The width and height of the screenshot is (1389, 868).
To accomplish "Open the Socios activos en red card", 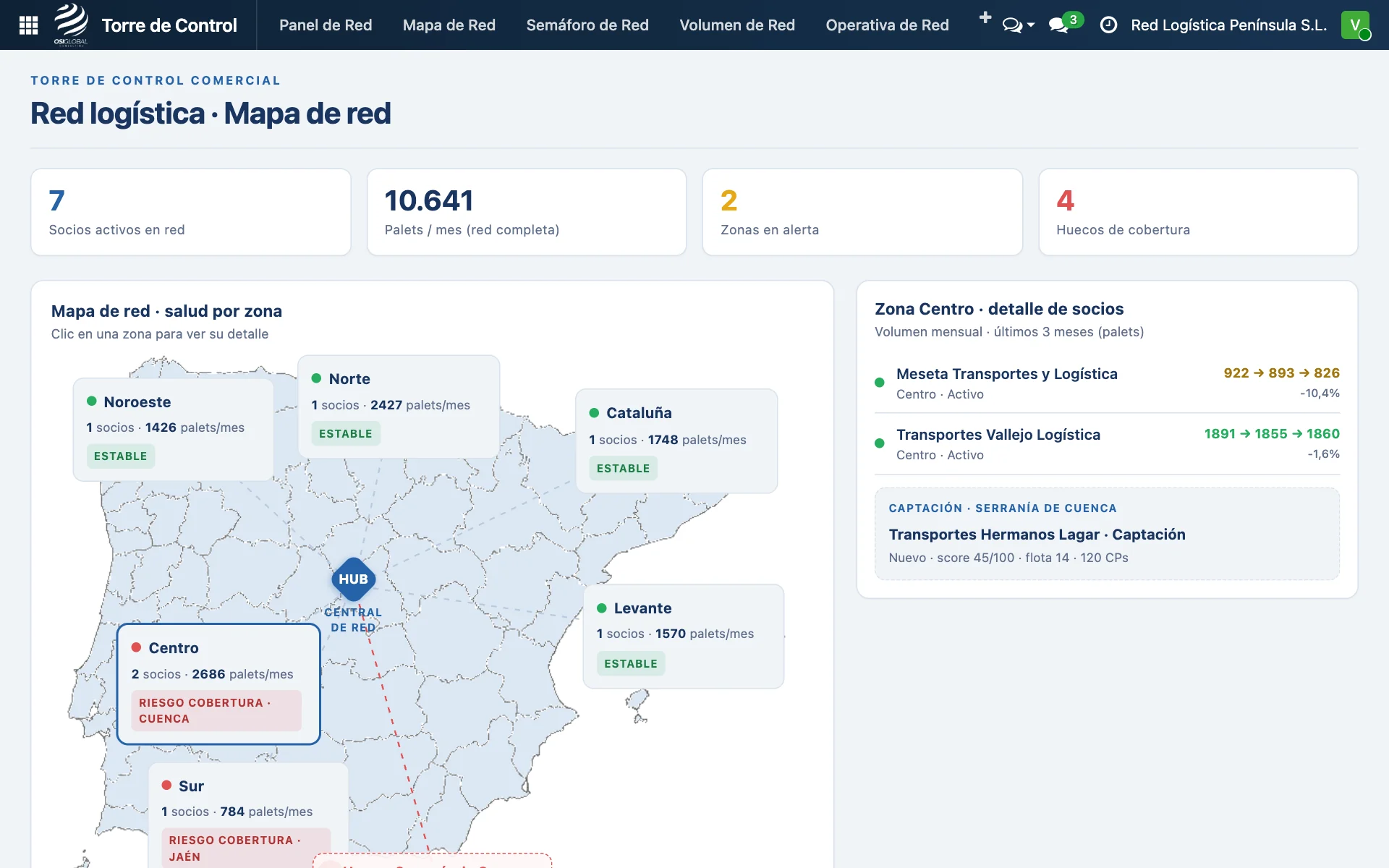I will (x=191, y=212).
